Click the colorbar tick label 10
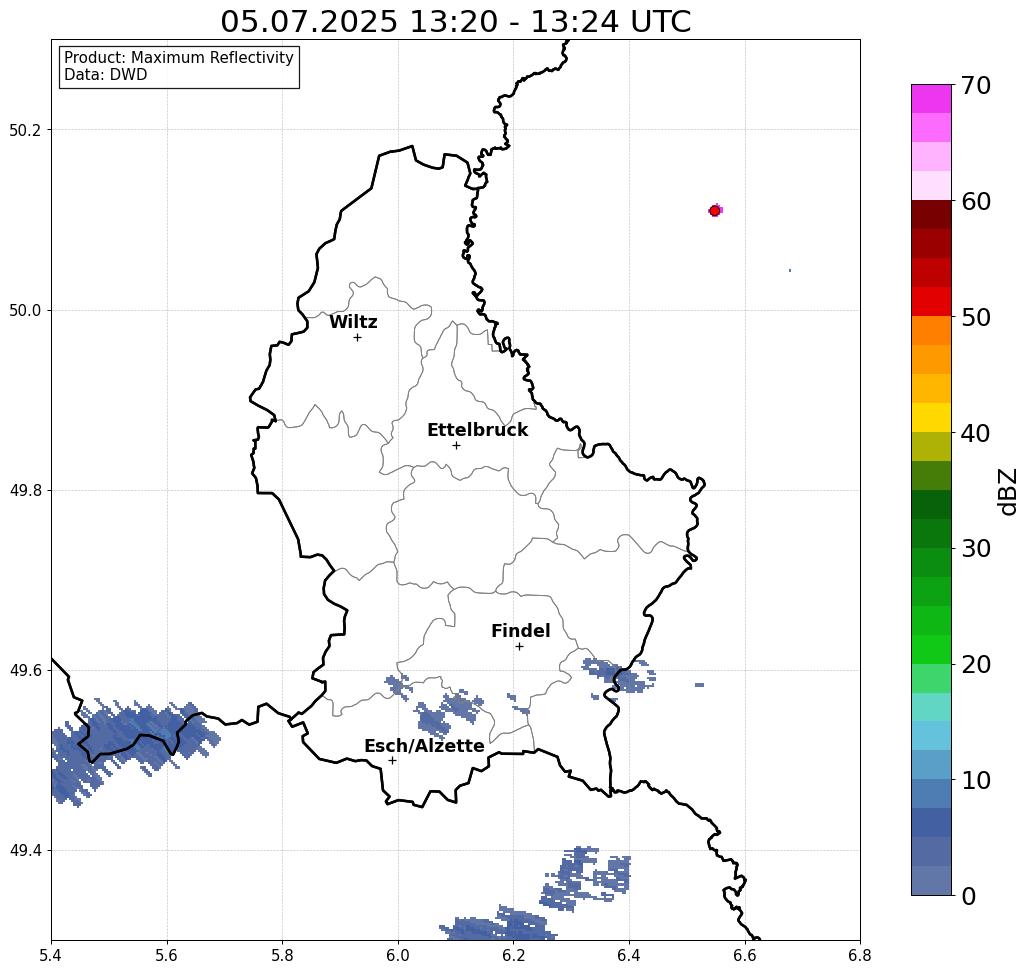Viewport: 1029px width, 973px height. [976, 780]
